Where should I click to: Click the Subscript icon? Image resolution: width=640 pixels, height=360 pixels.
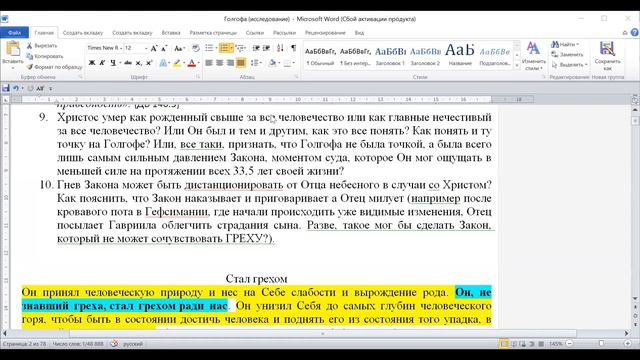(139, 63)
